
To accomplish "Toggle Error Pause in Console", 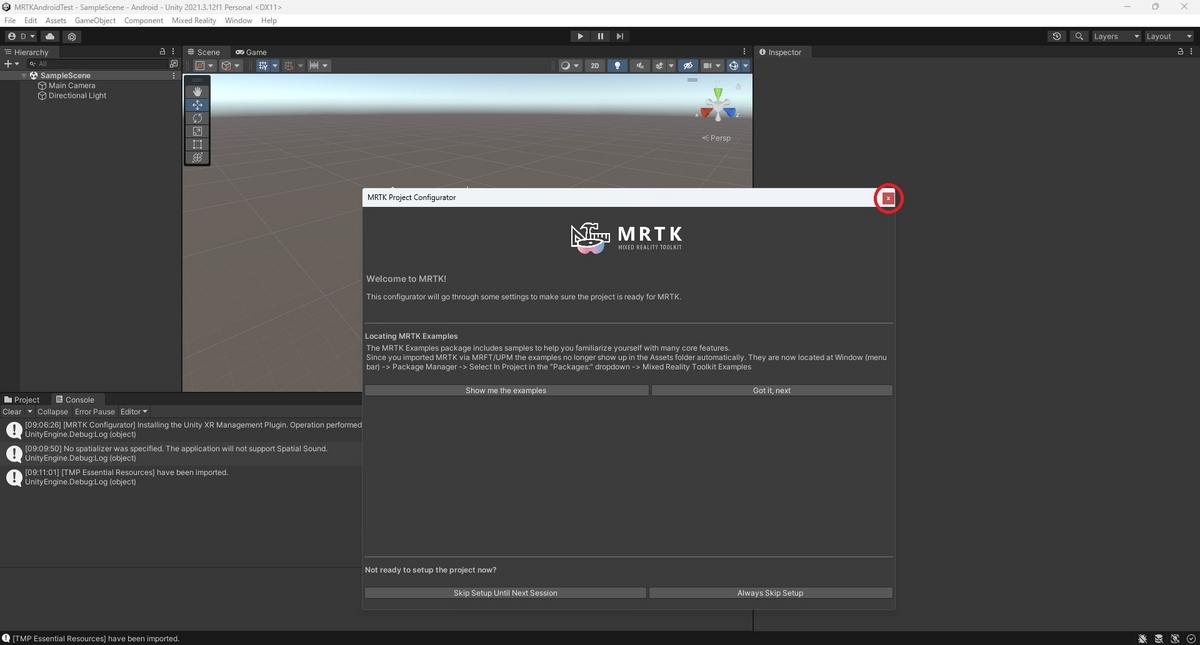I will 95,412.
